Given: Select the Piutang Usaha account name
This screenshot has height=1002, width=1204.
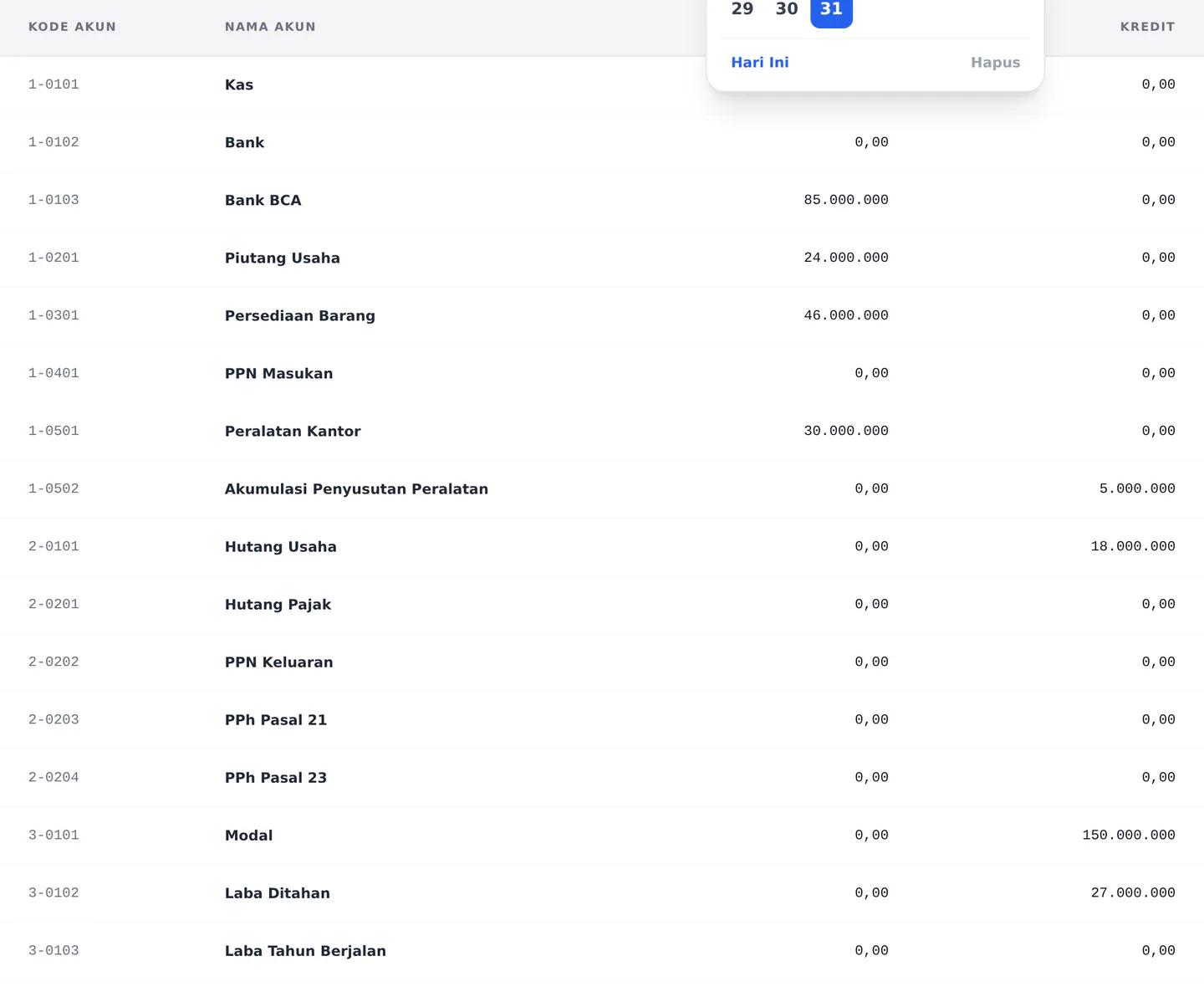Looking at the screenshot, I should [283, 258].
